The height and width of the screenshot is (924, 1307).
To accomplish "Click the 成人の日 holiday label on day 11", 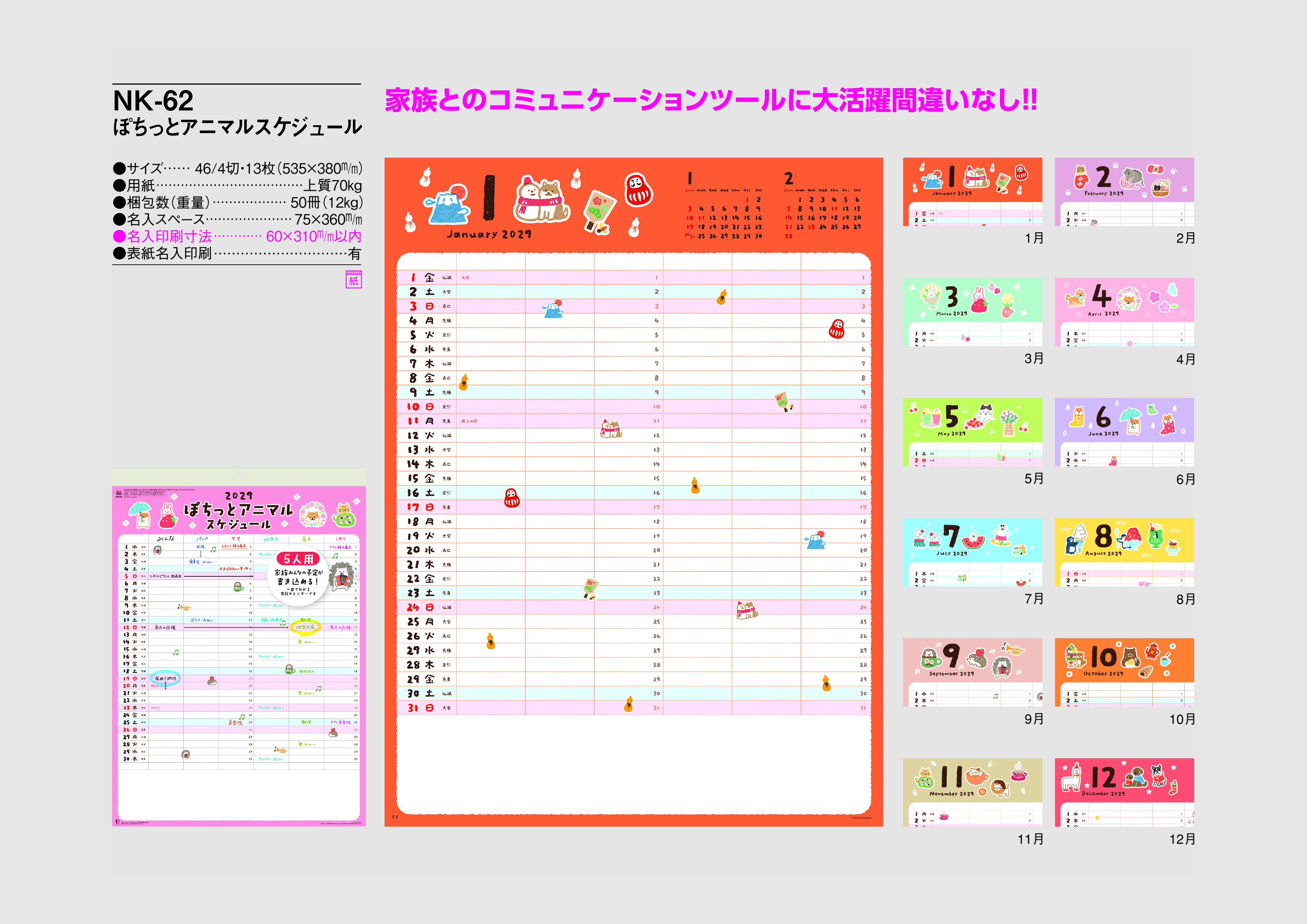I will (x=469, y=421).
